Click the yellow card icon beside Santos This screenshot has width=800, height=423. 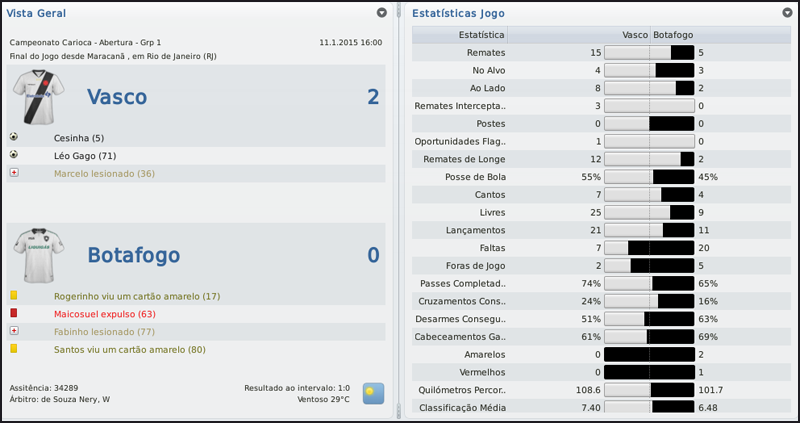pyautogui.click(x=14, y=349)
